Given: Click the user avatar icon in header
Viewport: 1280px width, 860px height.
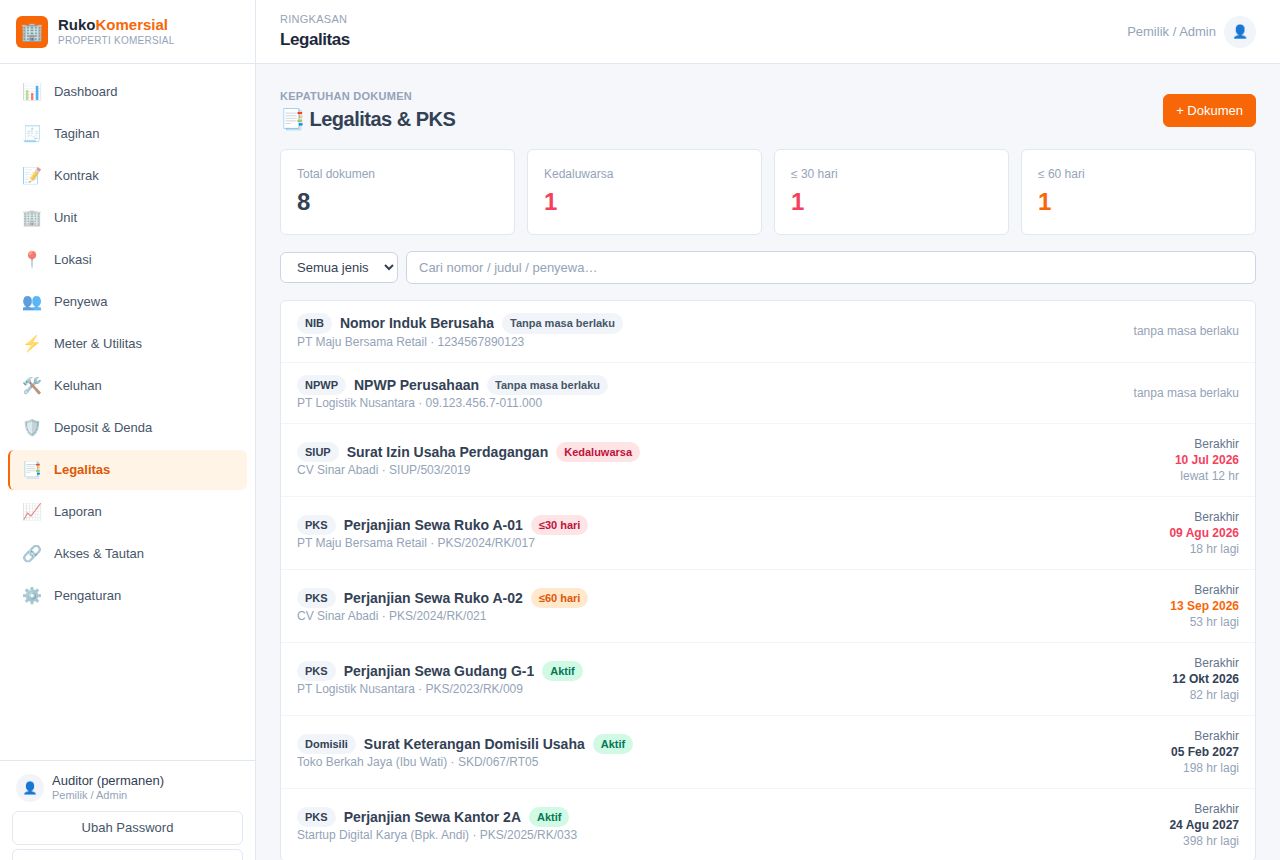Looking at the screenshot, I should [x=1240, y=32].
